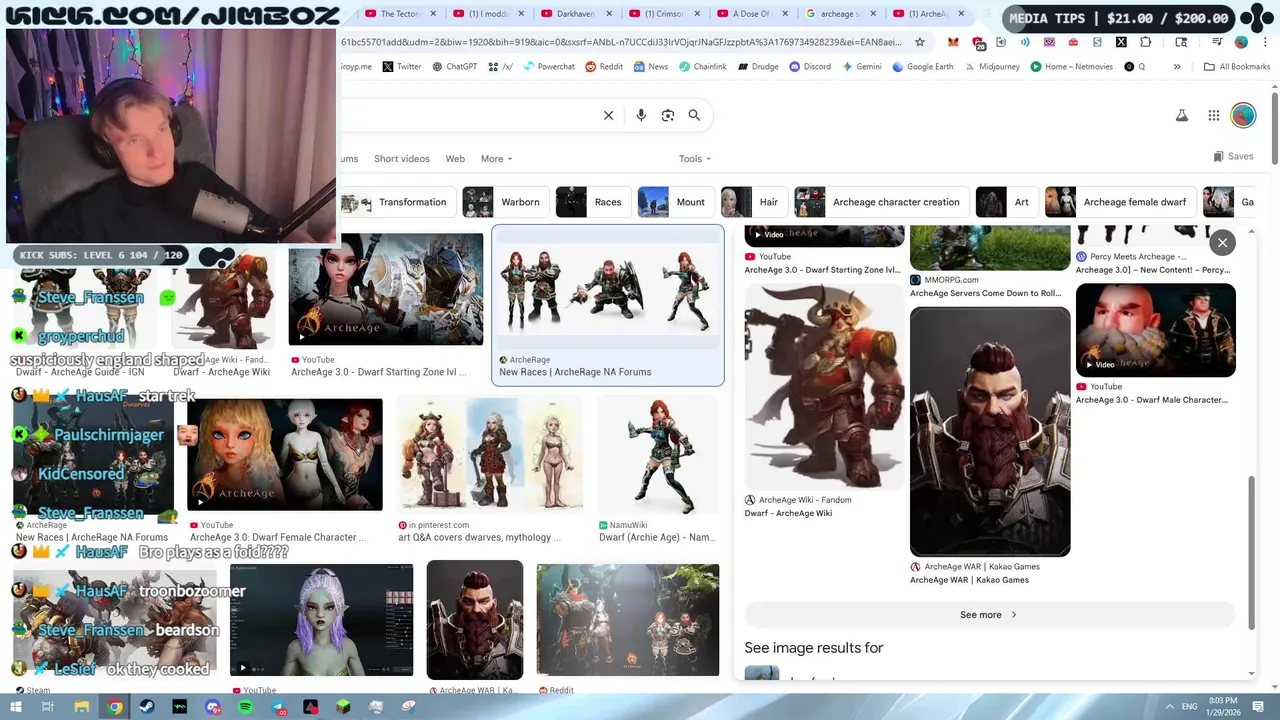Select the Mount filter chip
The image size is (1280, 720).
(675, 202)
